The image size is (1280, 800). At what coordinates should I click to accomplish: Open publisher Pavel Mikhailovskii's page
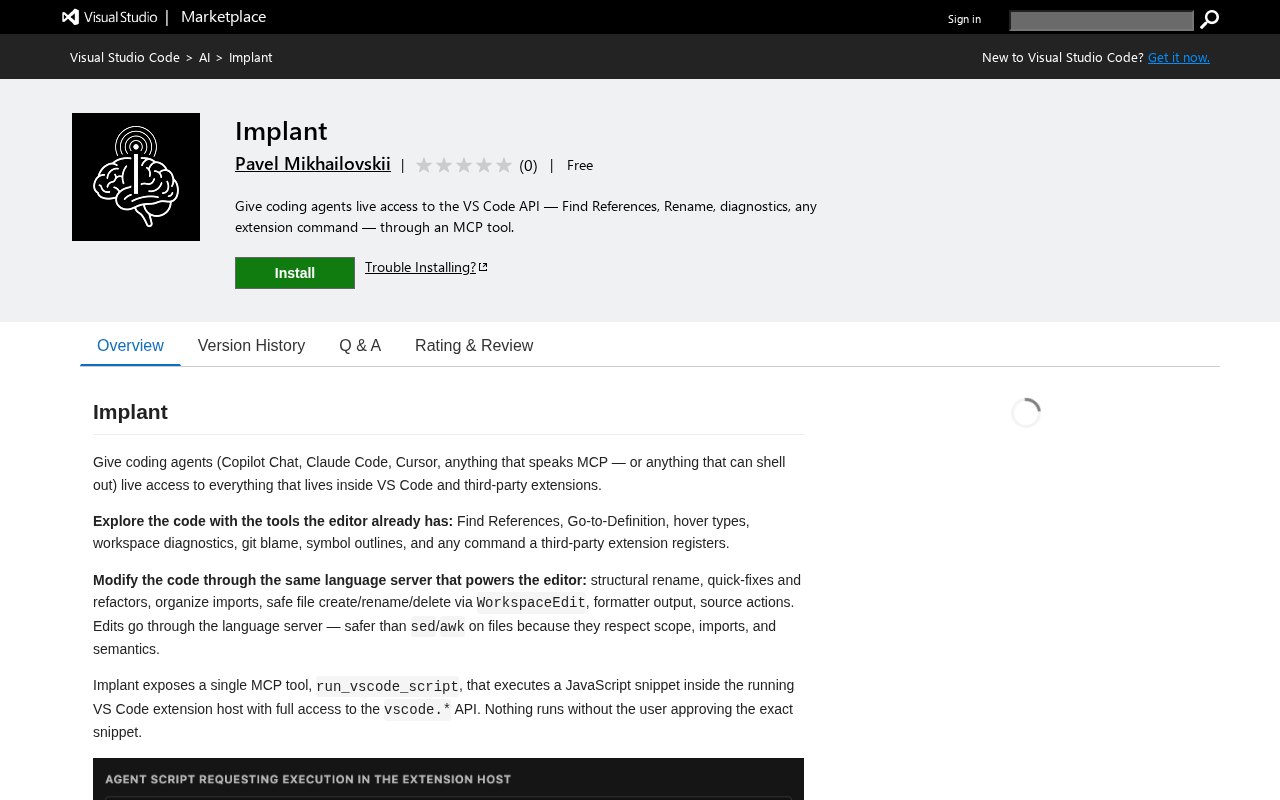pos(313,164)
